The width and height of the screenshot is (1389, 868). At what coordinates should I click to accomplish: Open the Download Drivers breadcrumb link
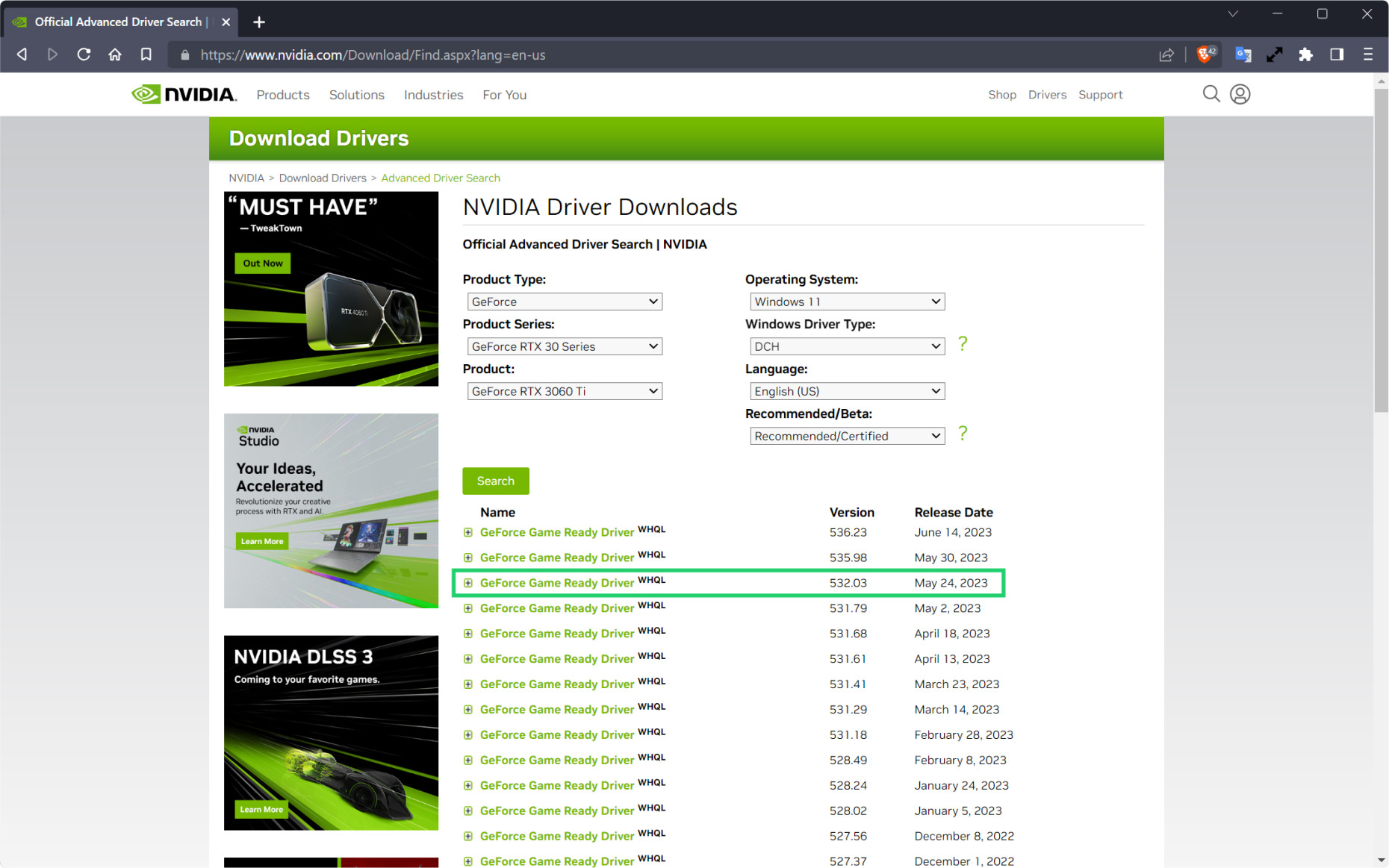click(323, 178)
